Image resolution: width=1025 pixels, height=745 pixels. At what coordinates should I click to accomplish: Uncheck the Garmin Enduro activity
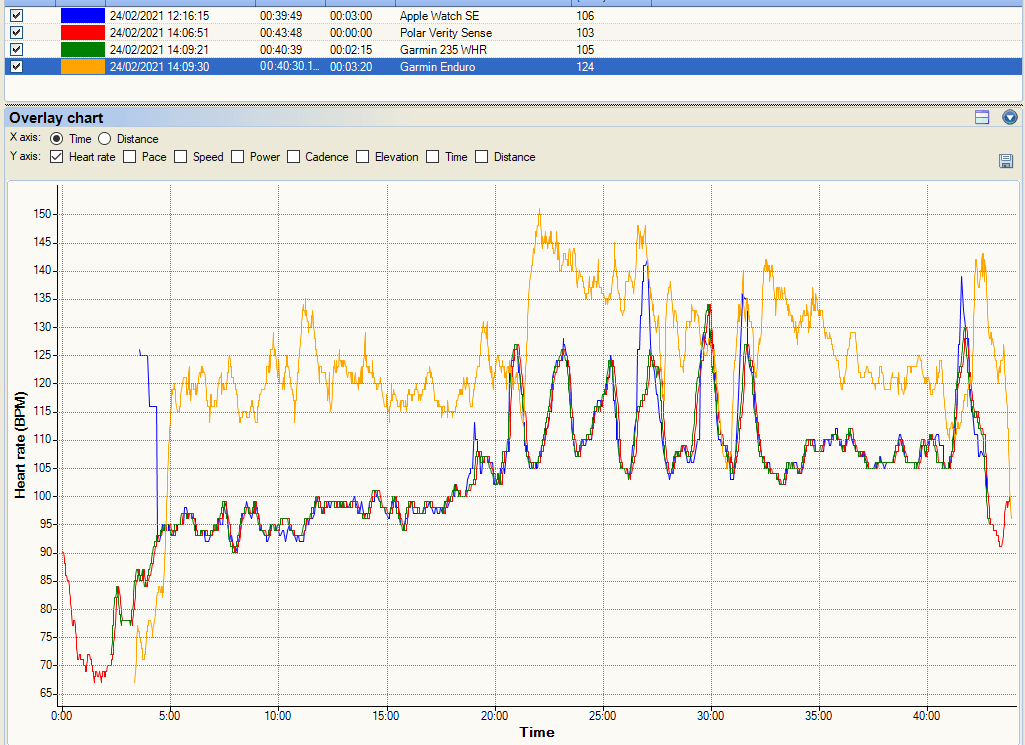pyautogui.click(x=15, y=67)
